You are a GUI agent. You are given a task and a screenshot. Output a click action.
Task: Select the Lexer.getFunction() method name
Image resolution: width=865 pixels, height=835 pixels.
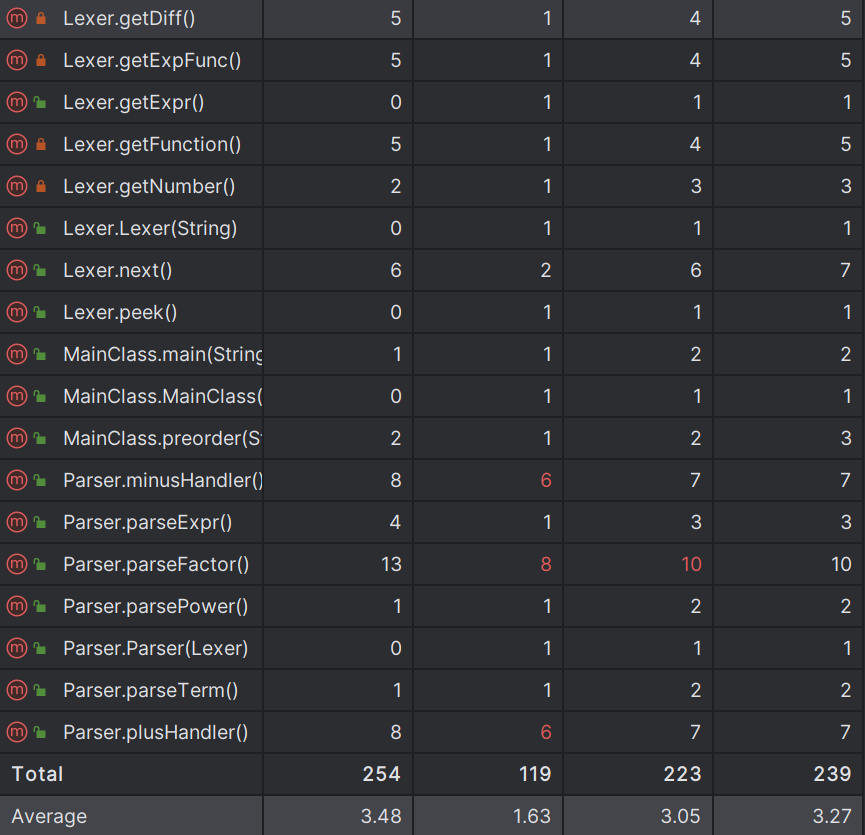tap(152, 144)
